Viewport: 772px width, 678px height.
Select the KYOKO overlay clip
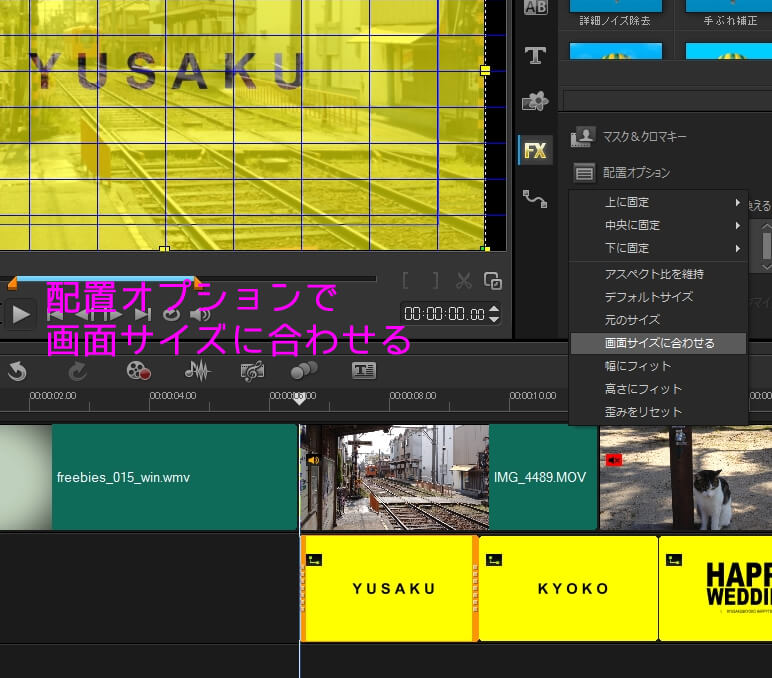pos(568,589)
